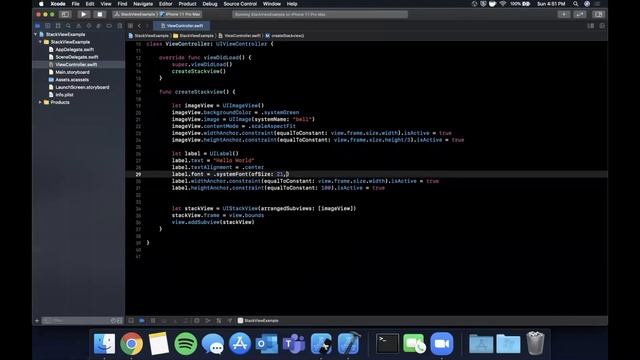The height and width of the screenshot is (360, 640).
Task: Toggle editor options lines icon
Action: 591,26
